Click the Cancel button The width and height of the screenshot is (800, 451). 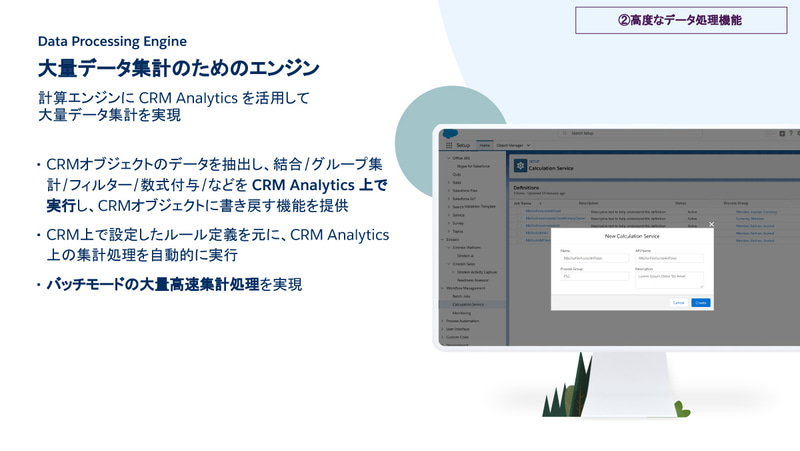[679, 303]
